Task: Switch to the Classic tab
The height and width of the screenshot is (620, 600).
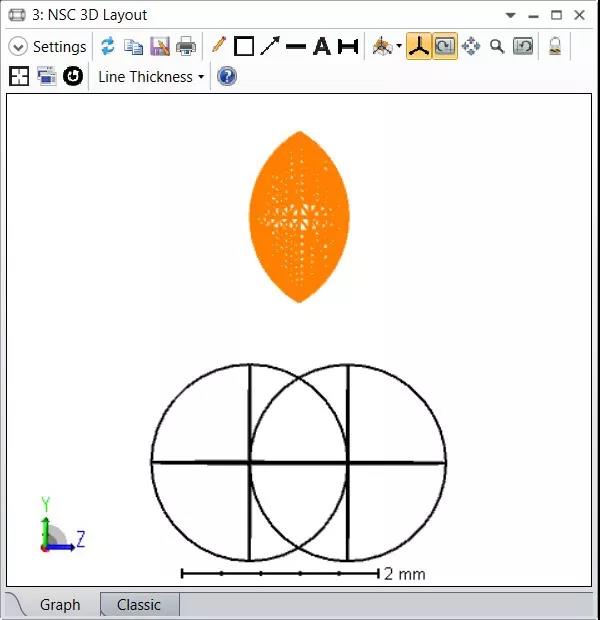Action: point(139,604)
